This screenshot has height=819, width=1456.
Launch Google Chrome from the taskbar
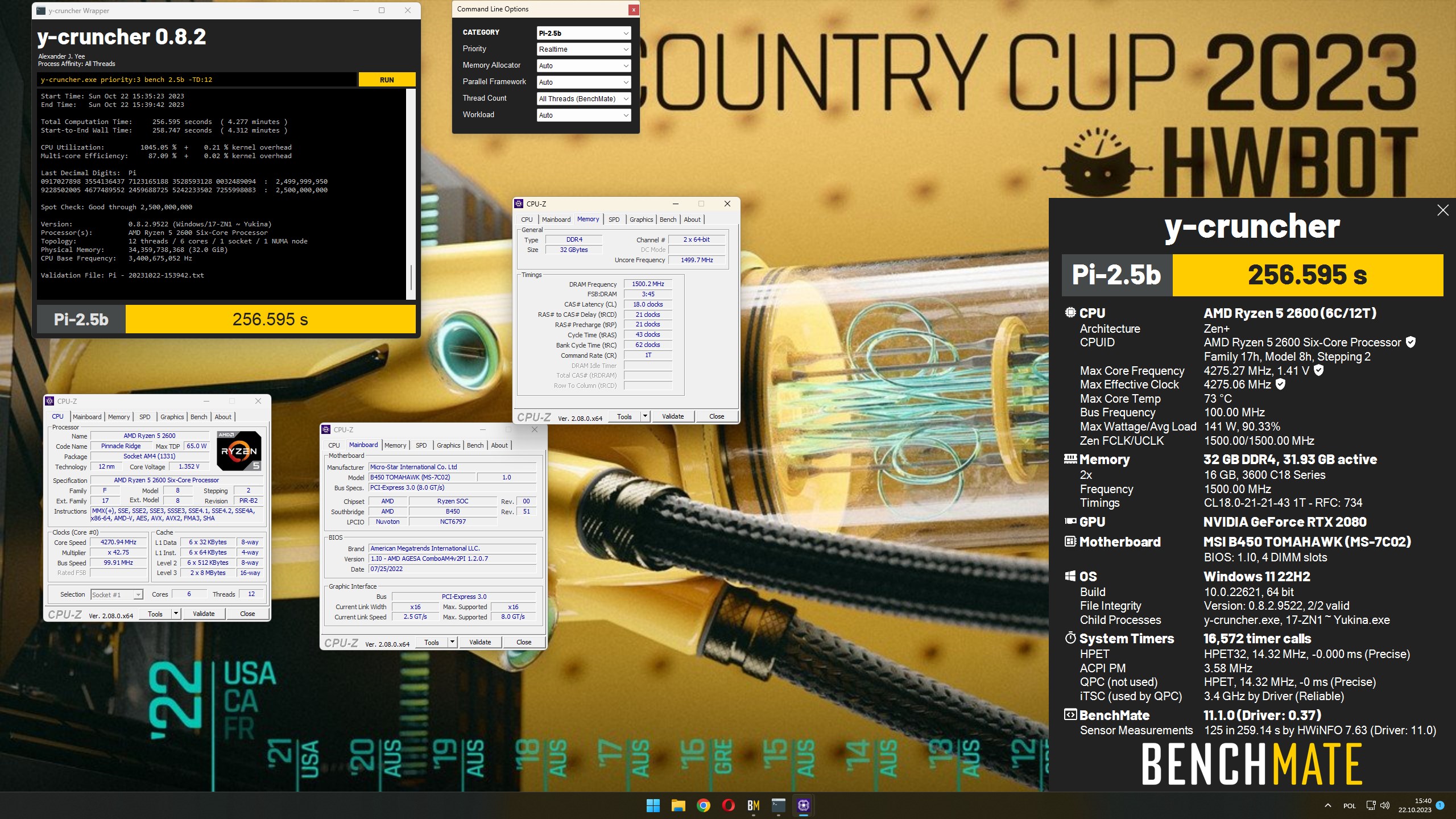click(x=704, y=805)
